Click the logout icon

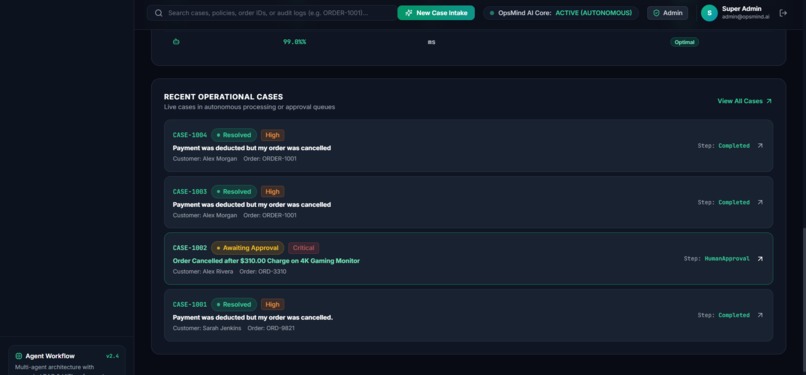783,13
